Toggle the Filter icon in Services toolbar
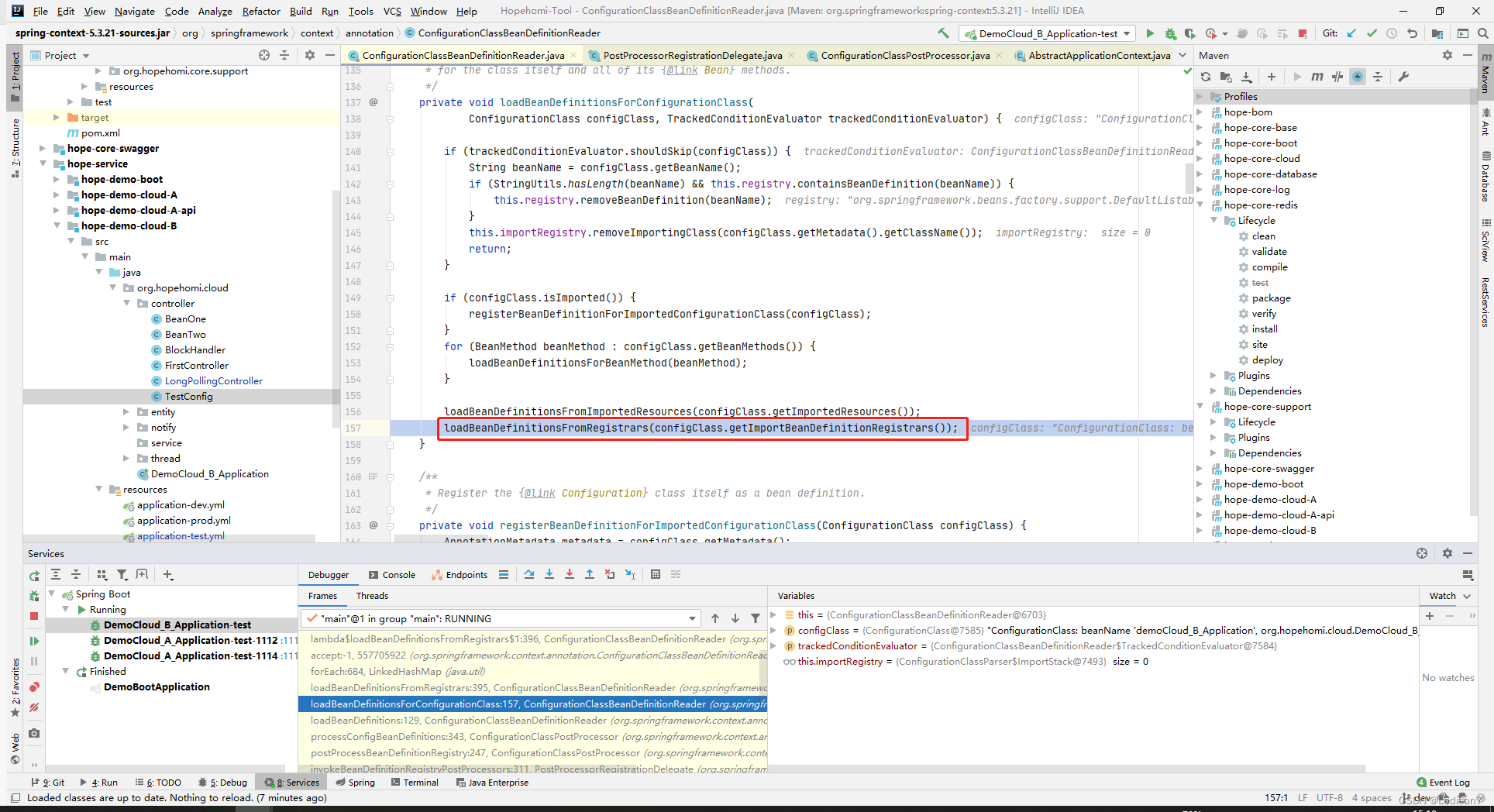The height and width of the screenshot is (812, 1494). (x=122, y=575)
